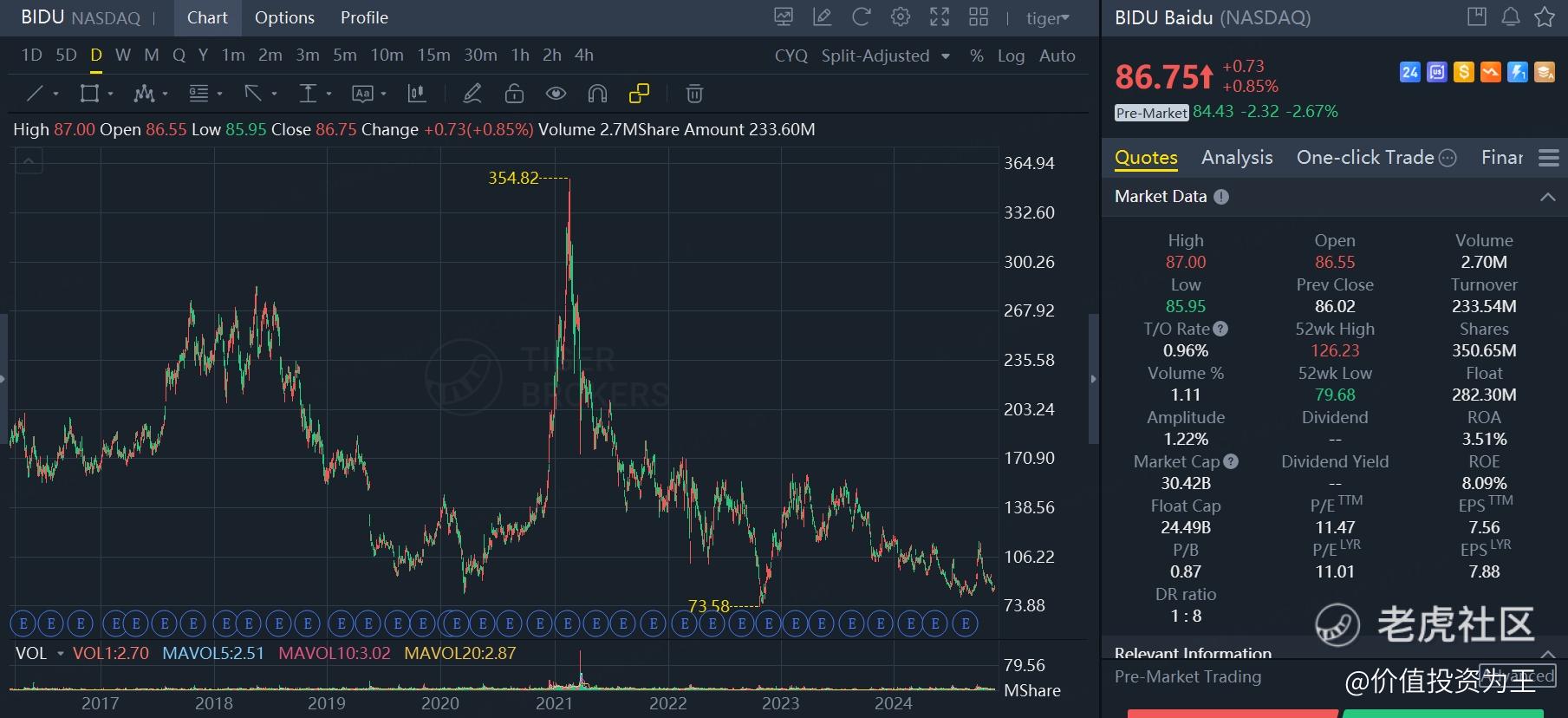Collapse the Market Data section
Screen dimensions: 1568x718
click(x=1548, y=197)
